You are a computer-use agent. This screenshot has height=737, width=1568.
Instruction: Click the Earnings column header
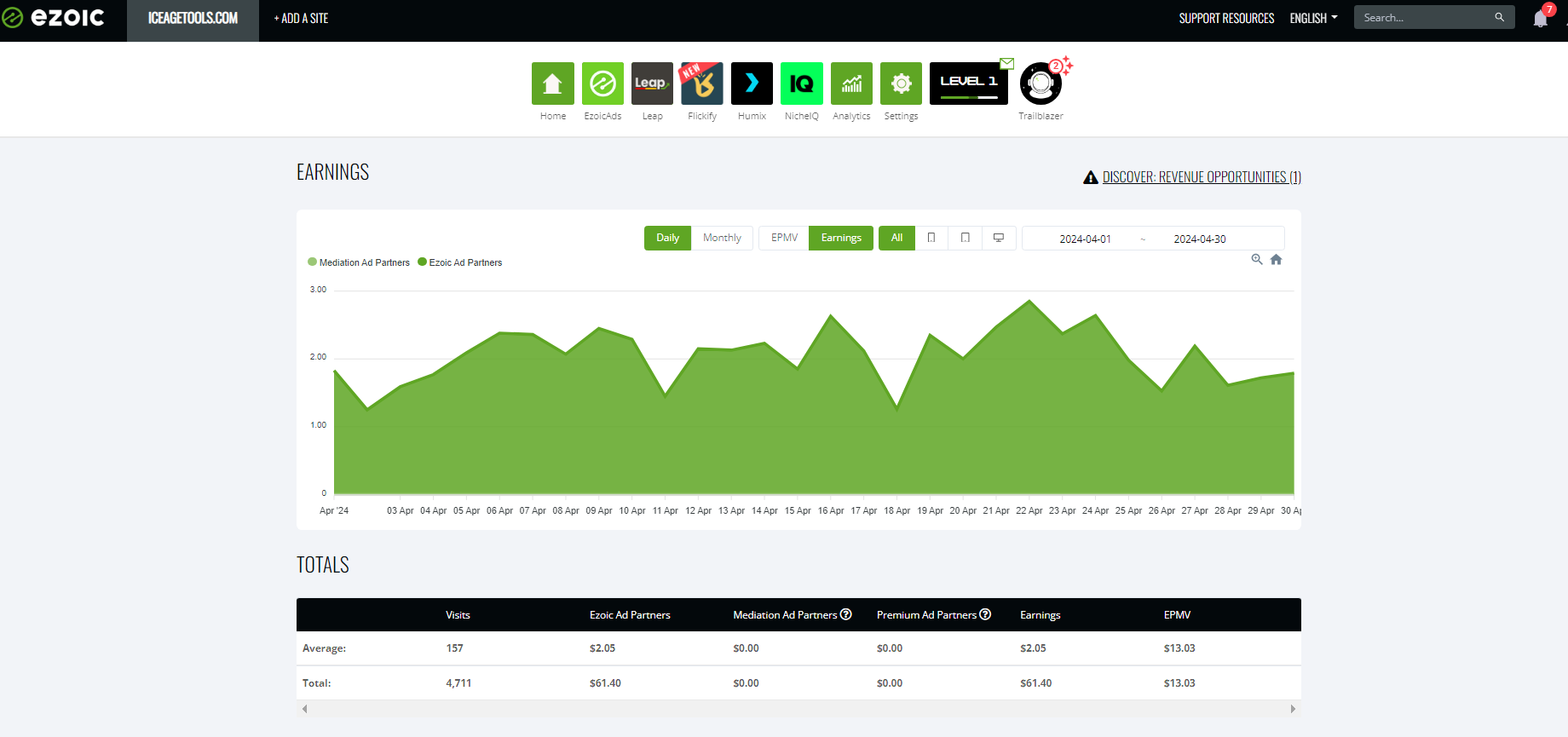1040,615
